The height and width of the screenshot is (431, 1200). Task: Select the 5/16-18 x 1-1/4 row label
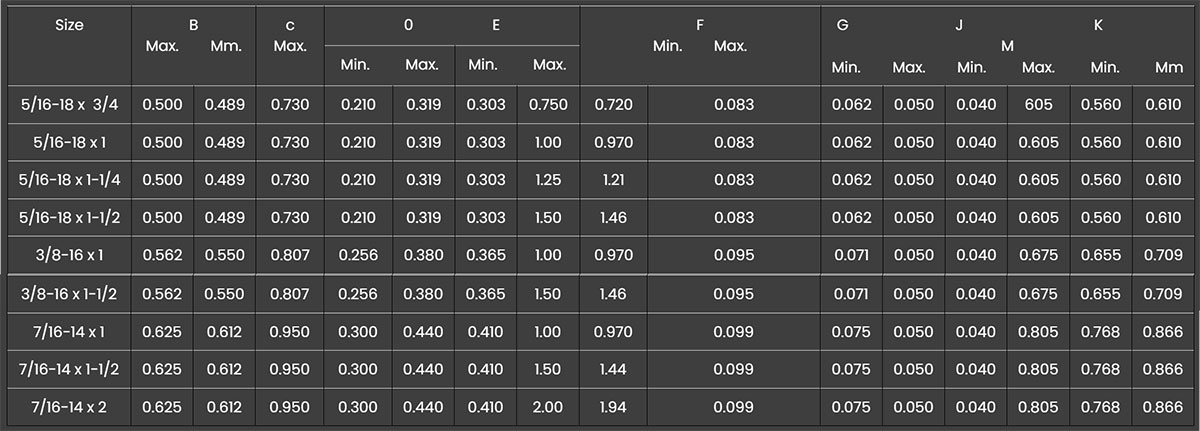(x=69, y=180)
